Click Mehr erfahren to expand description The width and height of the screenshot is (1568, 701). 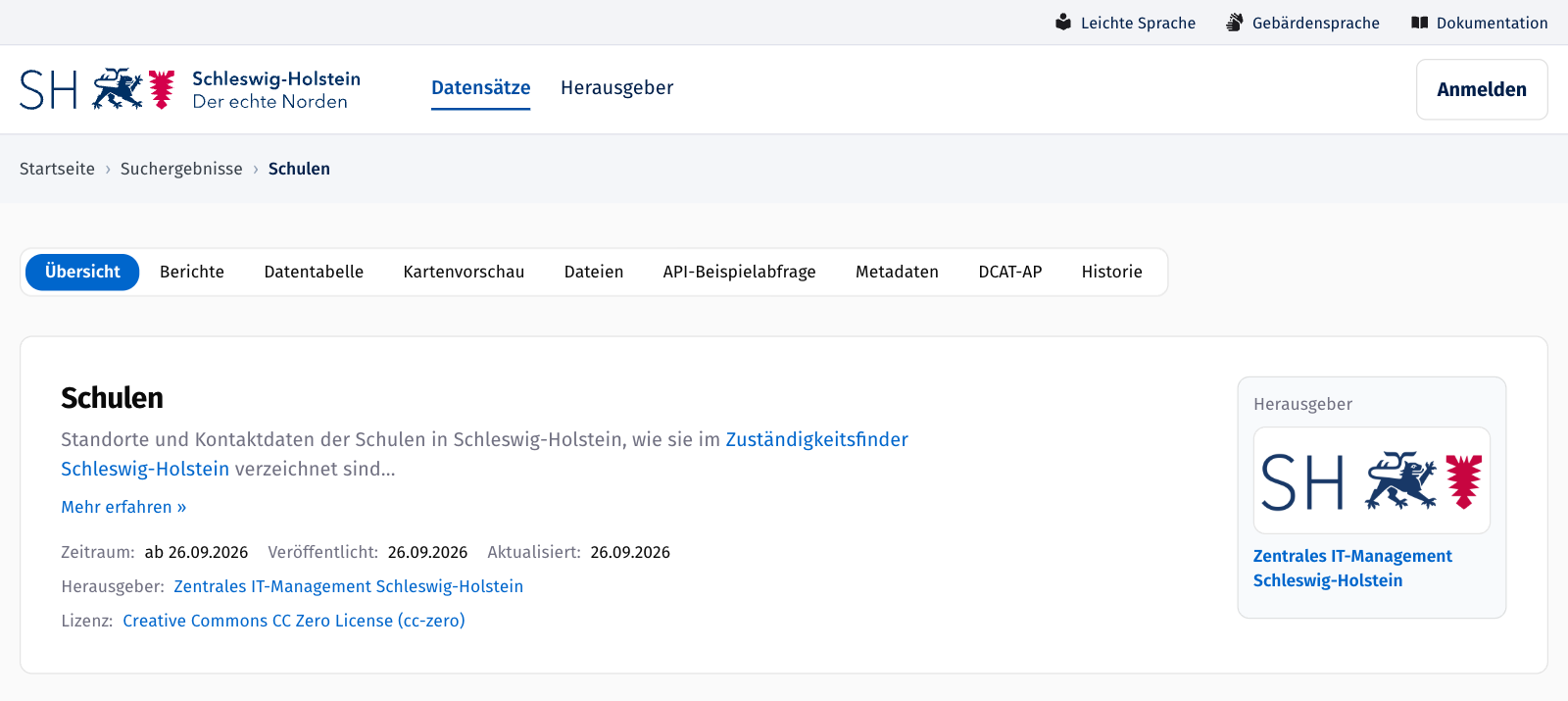123,507
